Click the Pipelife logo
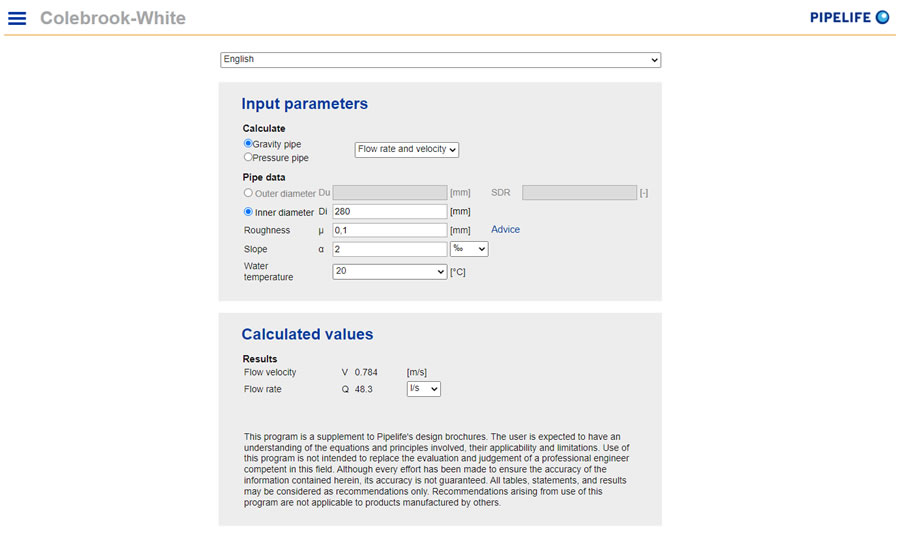This screenshot has height=539, width=900. pyautogui.click(x=849, y=17)
